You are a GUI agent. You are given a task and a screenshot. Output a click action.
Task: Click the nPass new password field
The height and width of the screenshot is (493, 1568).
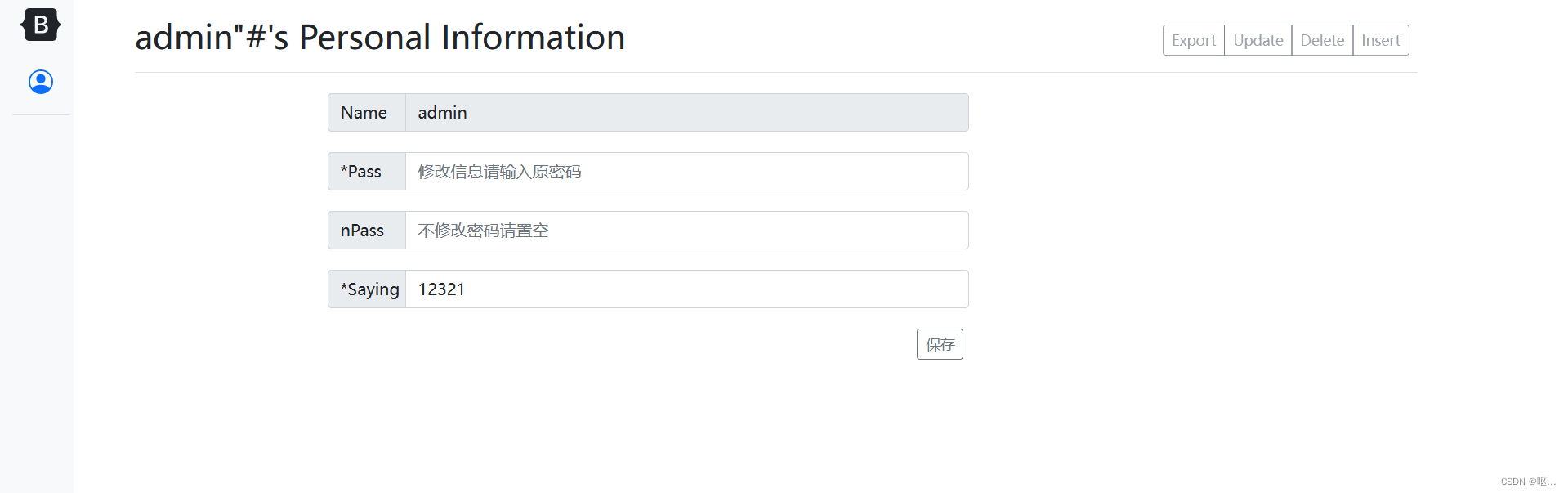[x=686, y=230]
